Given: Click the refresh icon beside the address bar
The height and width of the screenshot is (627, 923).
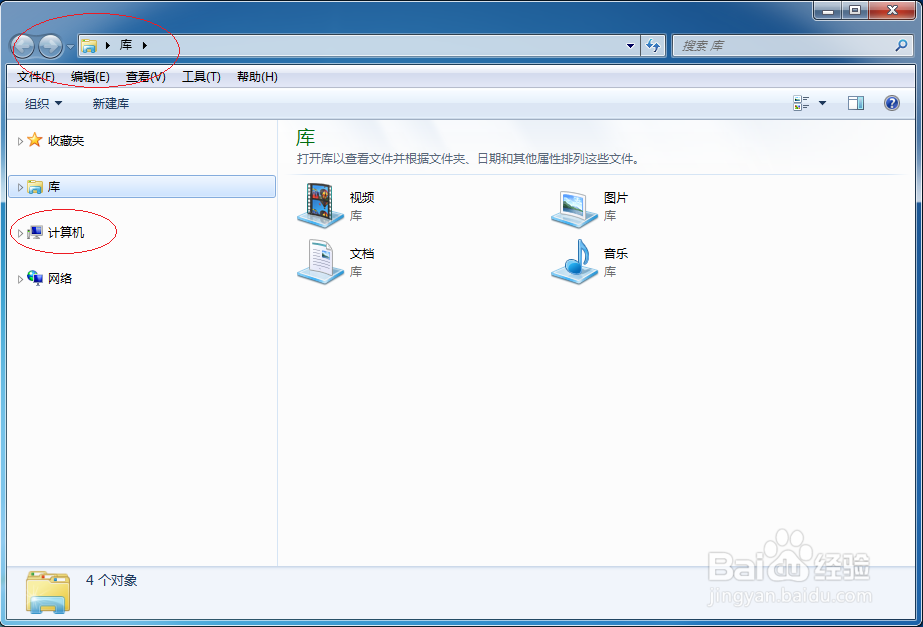Looking at the screenshot, I should click(651, 45).
